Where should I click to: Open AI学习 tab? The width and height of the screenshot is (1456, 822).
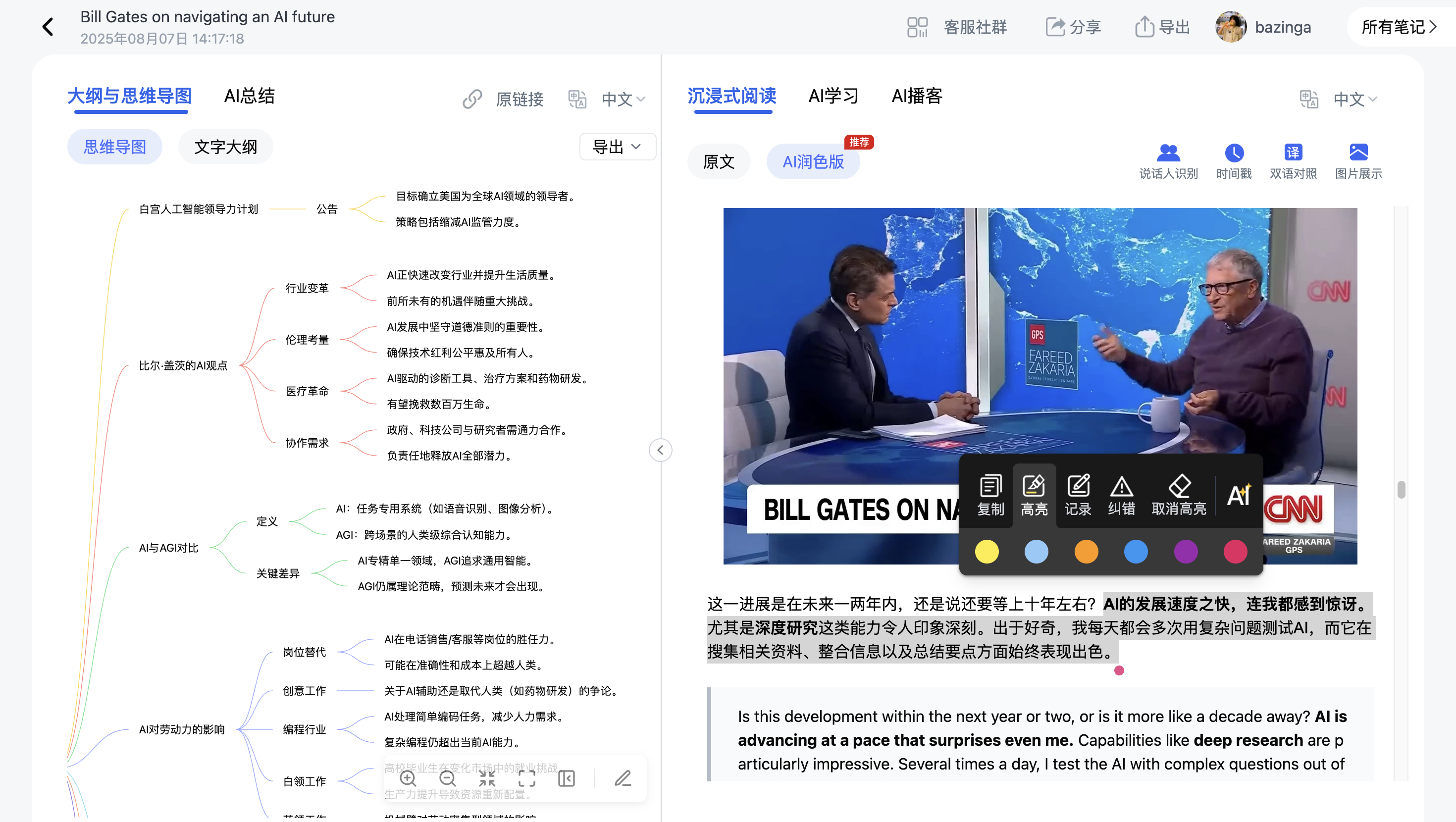coord(833,96)
